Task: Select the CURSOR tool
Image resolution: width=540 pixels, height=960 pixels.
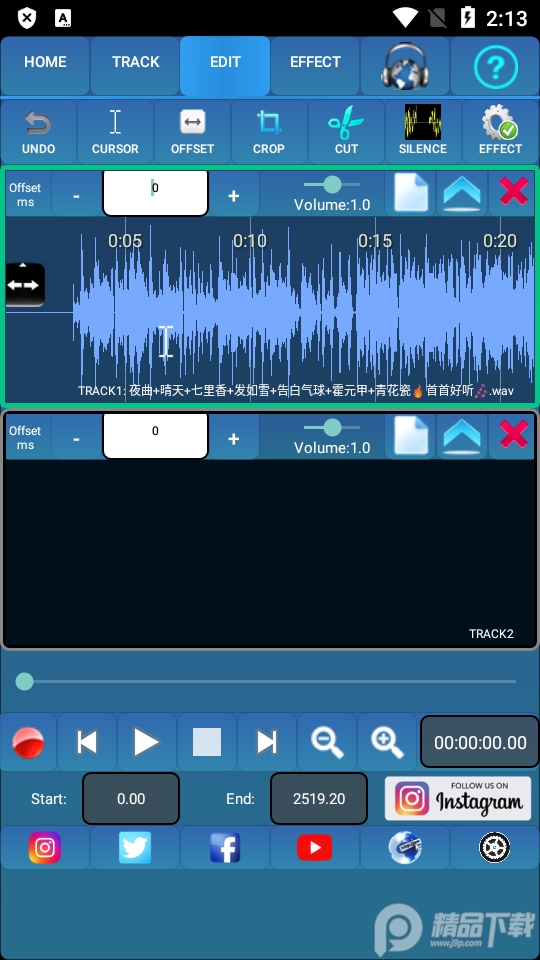Action: click(x=115, y=132)
